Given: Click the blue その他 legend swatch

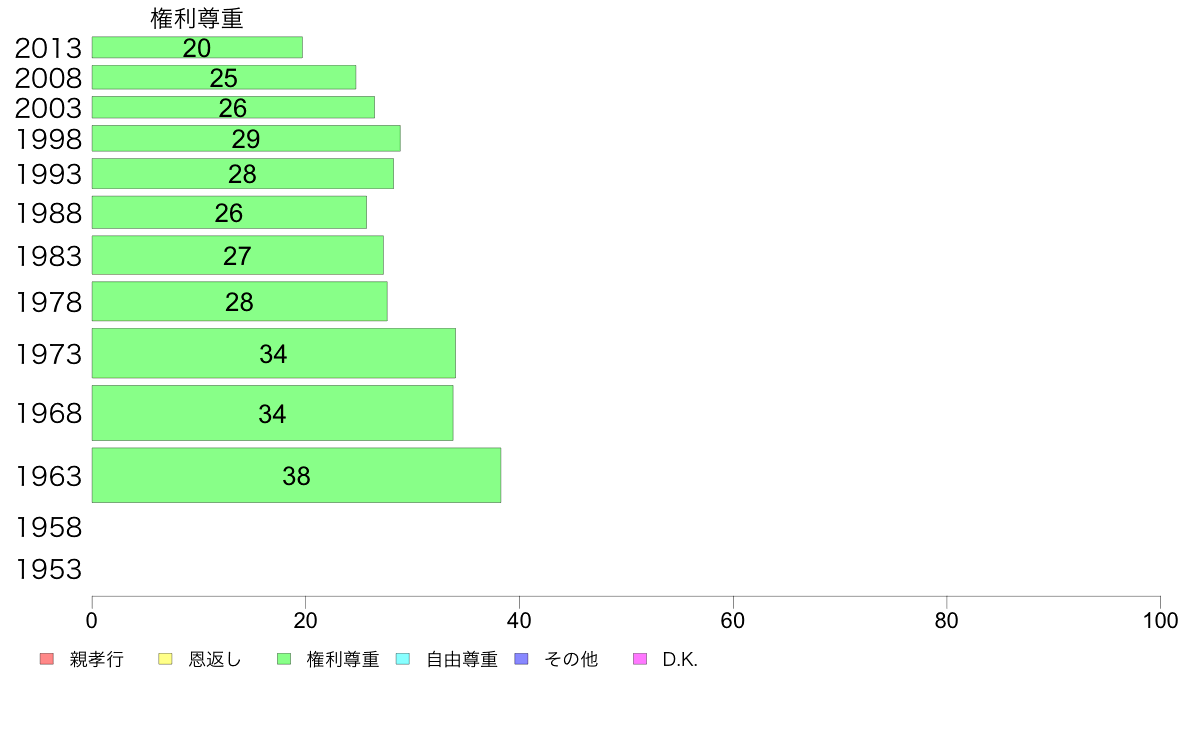Looking at the screenshot, I should click(521, 659).
